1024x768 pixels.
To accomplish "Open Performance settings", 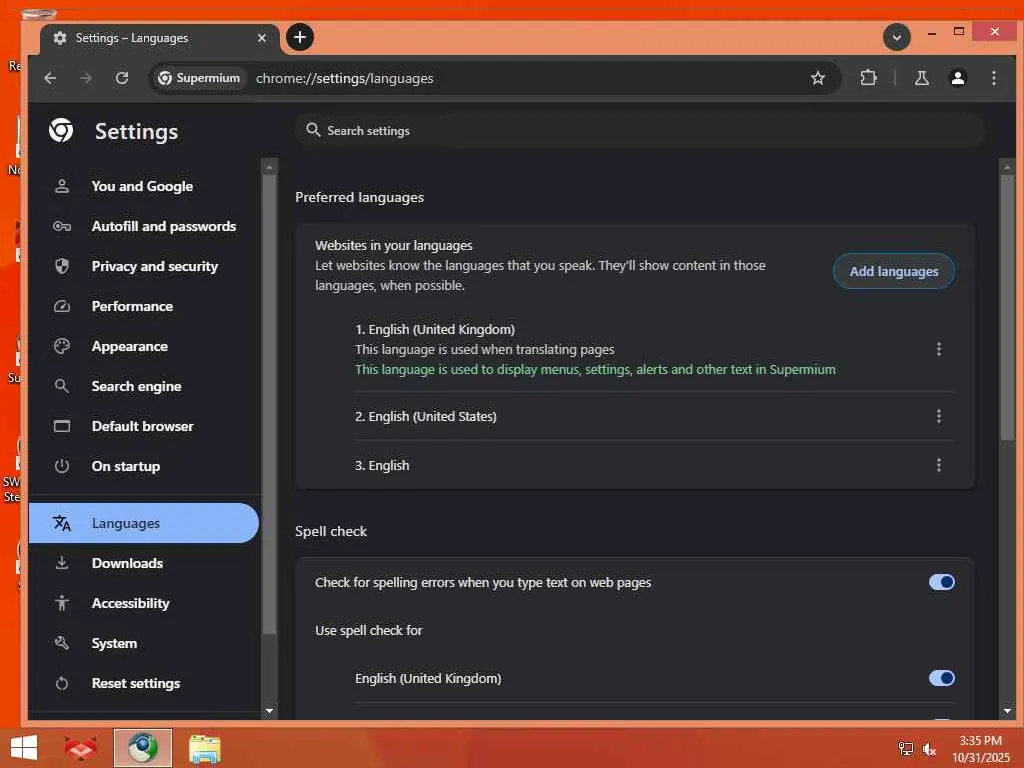I will [133, 306].
